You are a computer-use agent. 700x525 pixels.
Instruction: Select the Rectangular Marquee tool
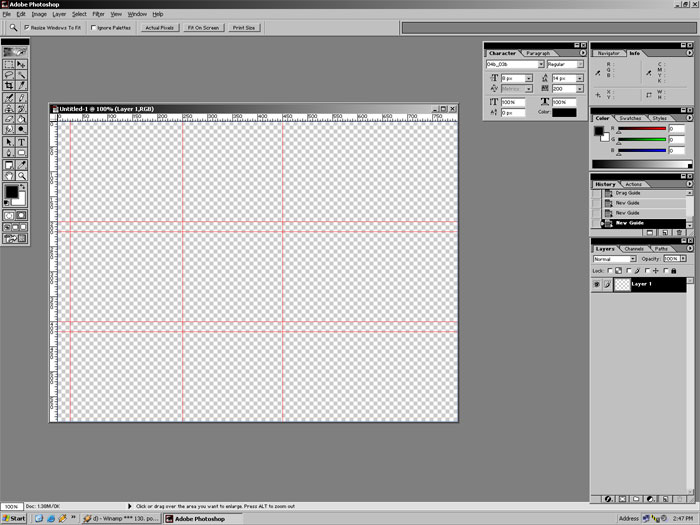click(9, 64)
